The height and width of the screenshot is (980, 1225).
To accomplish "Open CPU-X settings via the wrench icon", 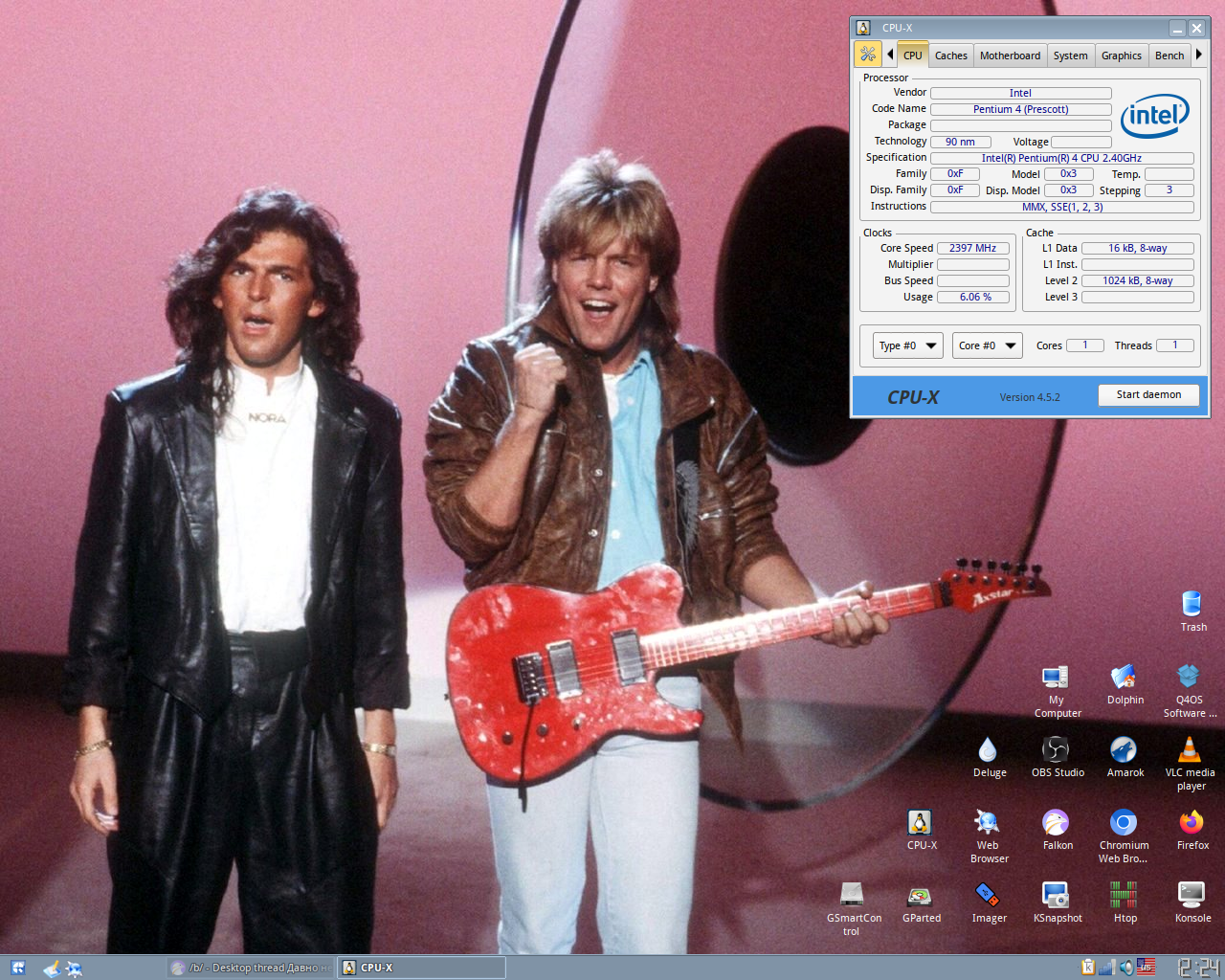I will click(868, 55).
